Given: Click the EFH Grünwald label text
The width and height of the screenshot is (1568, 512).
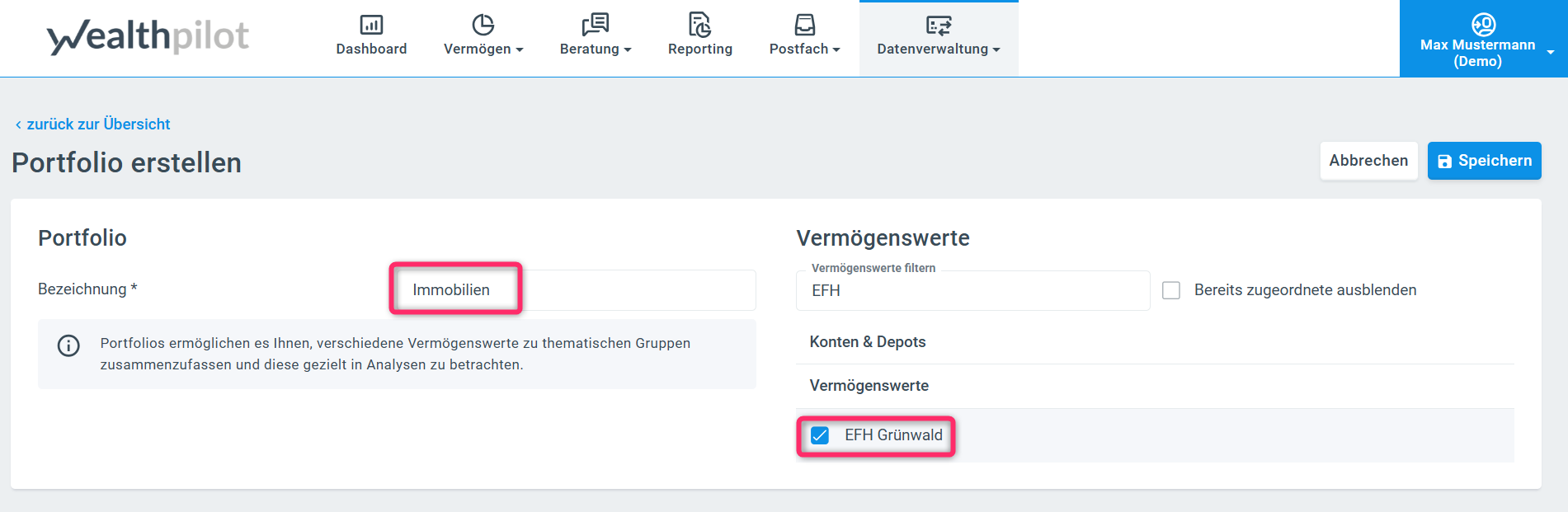Looking at the screenshot, I should click(893, 435).
